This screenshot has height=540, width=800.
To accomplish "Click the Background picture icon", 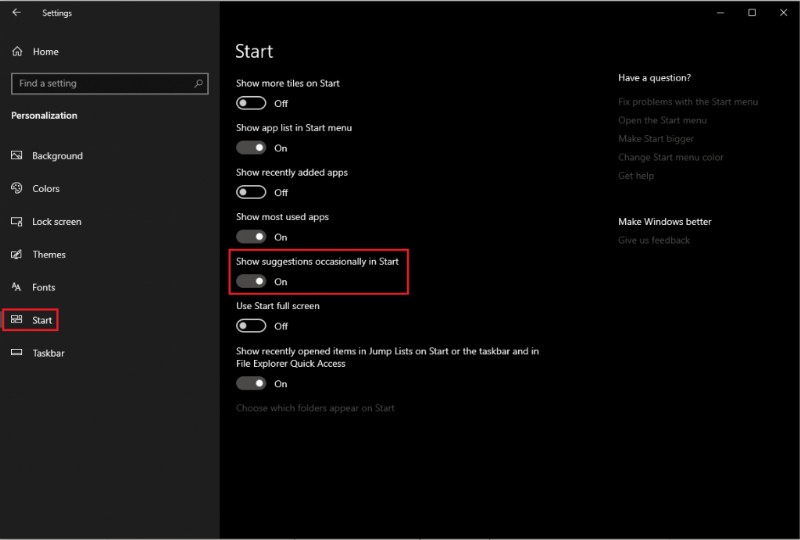I will [x=17, y=155].
